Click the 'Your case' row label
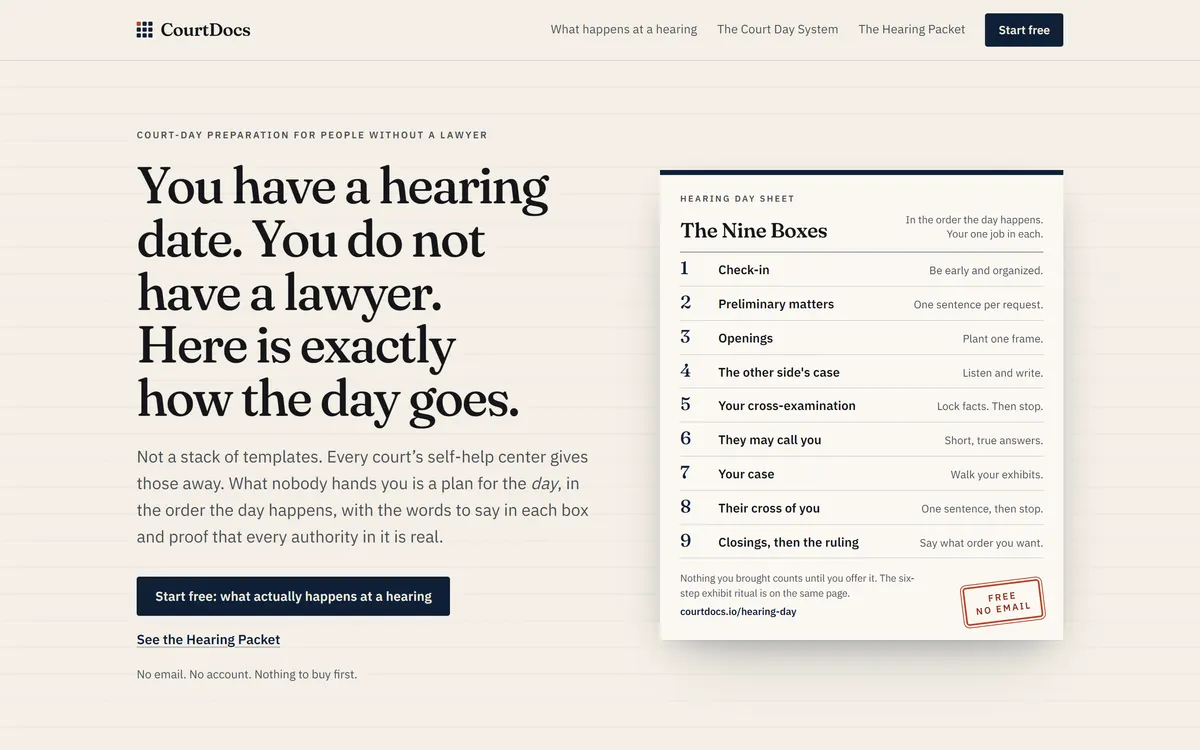The width and height of the screenshot is (1200, 750). coord(746,474)
